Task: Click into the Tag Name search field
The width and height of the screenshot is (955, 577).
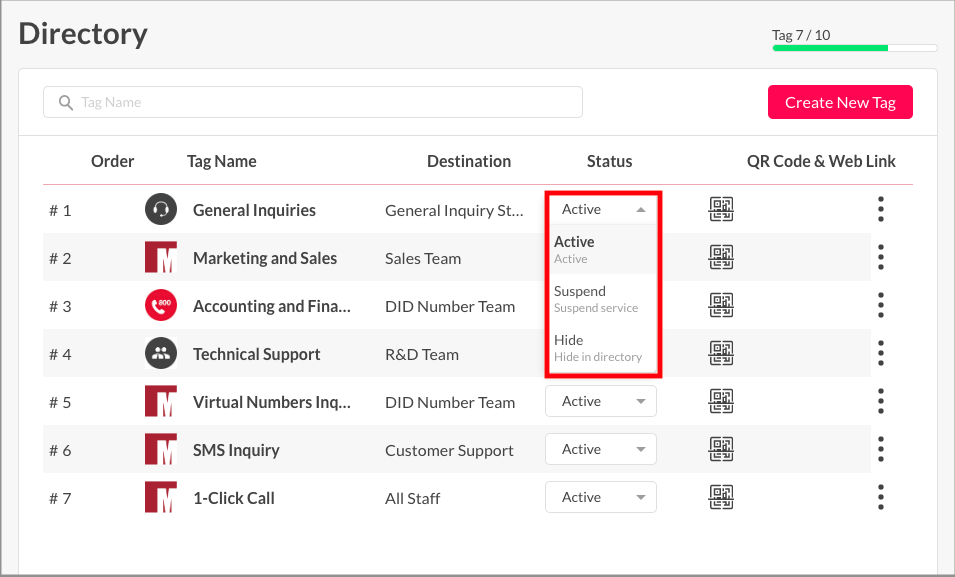Action: point(312,102)
